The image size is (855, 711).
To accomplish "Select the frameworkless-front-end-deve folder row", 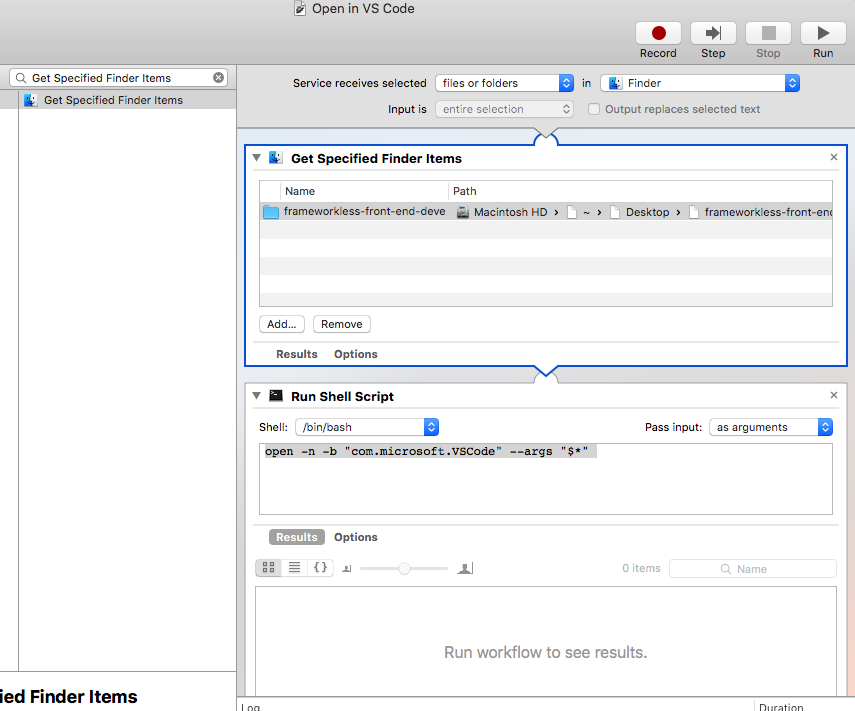I will click(546, 212).
